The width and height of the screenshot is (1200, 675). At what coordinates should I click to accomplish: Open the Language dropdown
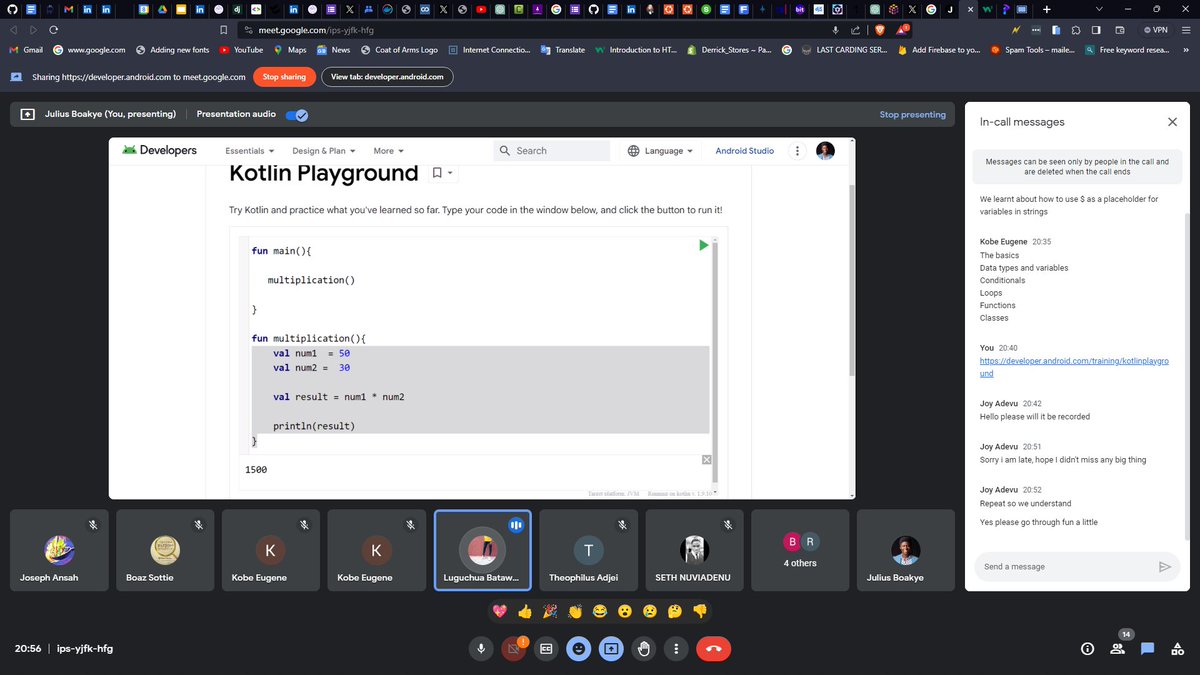(x=661, y=151)
